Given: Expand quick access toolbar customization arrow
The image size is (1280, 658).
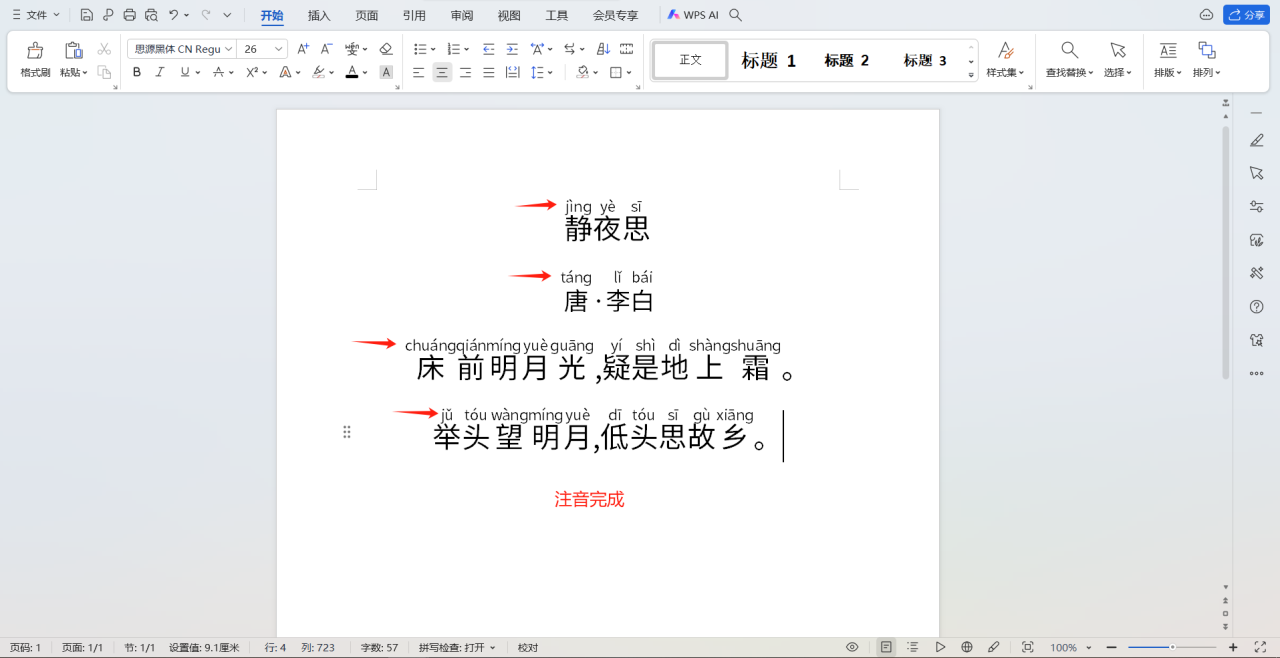Looking at the screenshot, I should tap(227, 15).
